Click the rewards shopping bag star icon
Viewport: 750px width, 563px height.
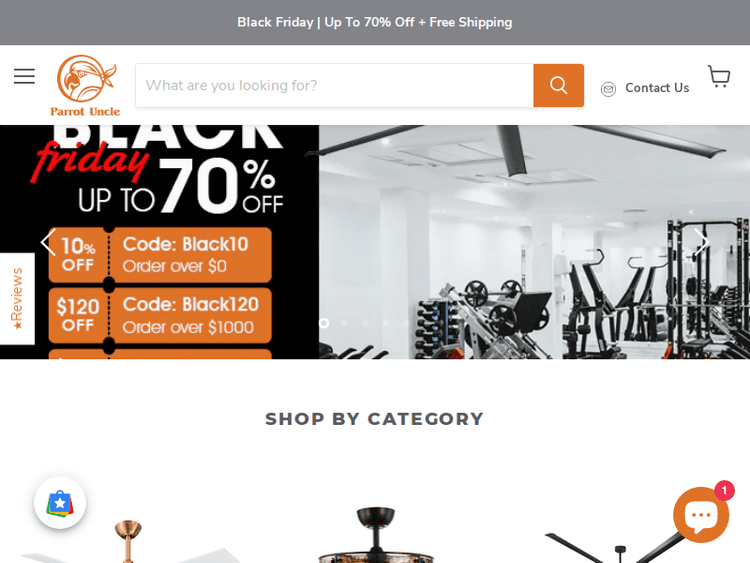coord(60,503)
